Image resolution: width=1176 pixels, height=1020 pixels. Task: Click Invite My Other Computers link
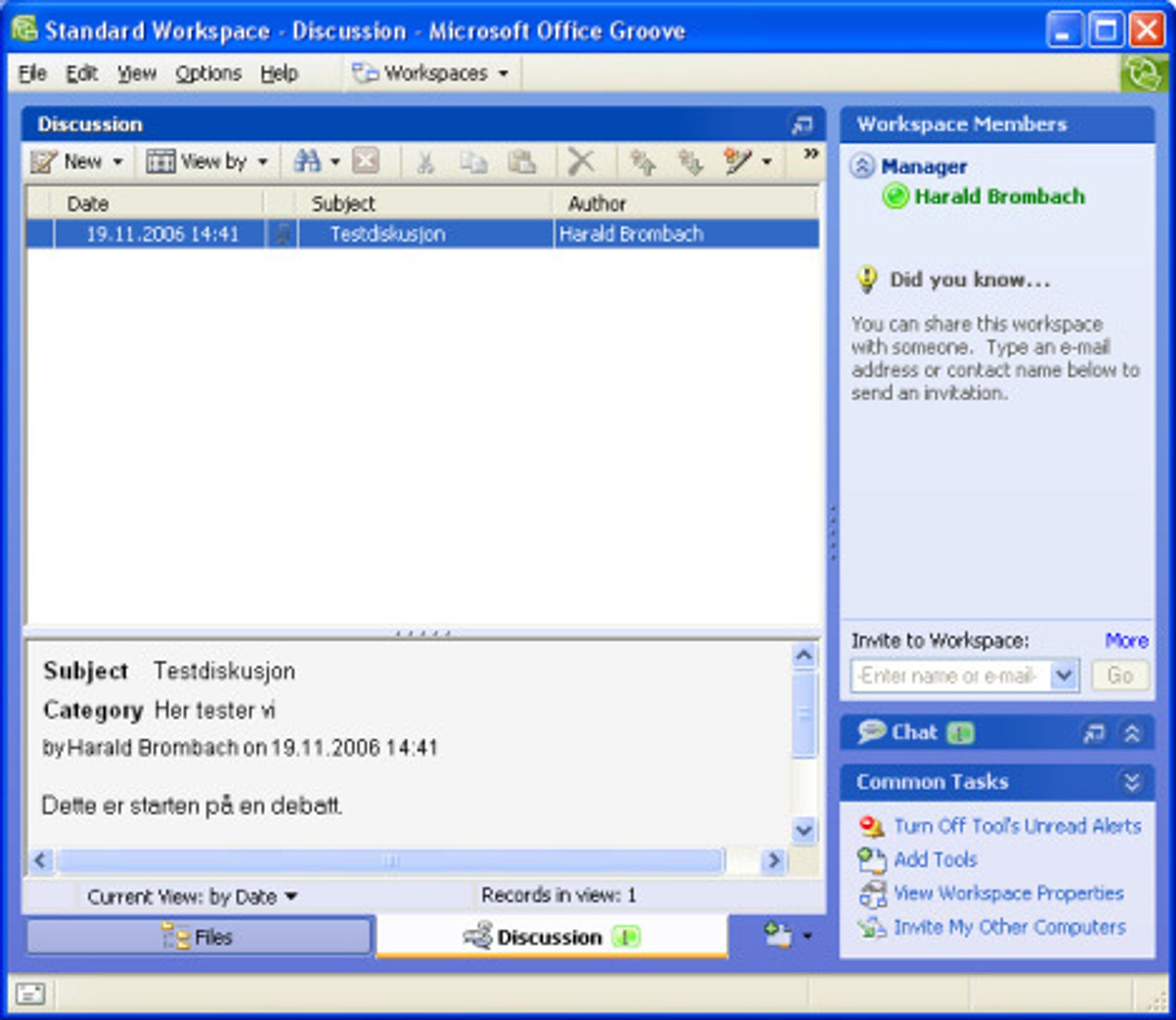click(x=1010, y=927)
